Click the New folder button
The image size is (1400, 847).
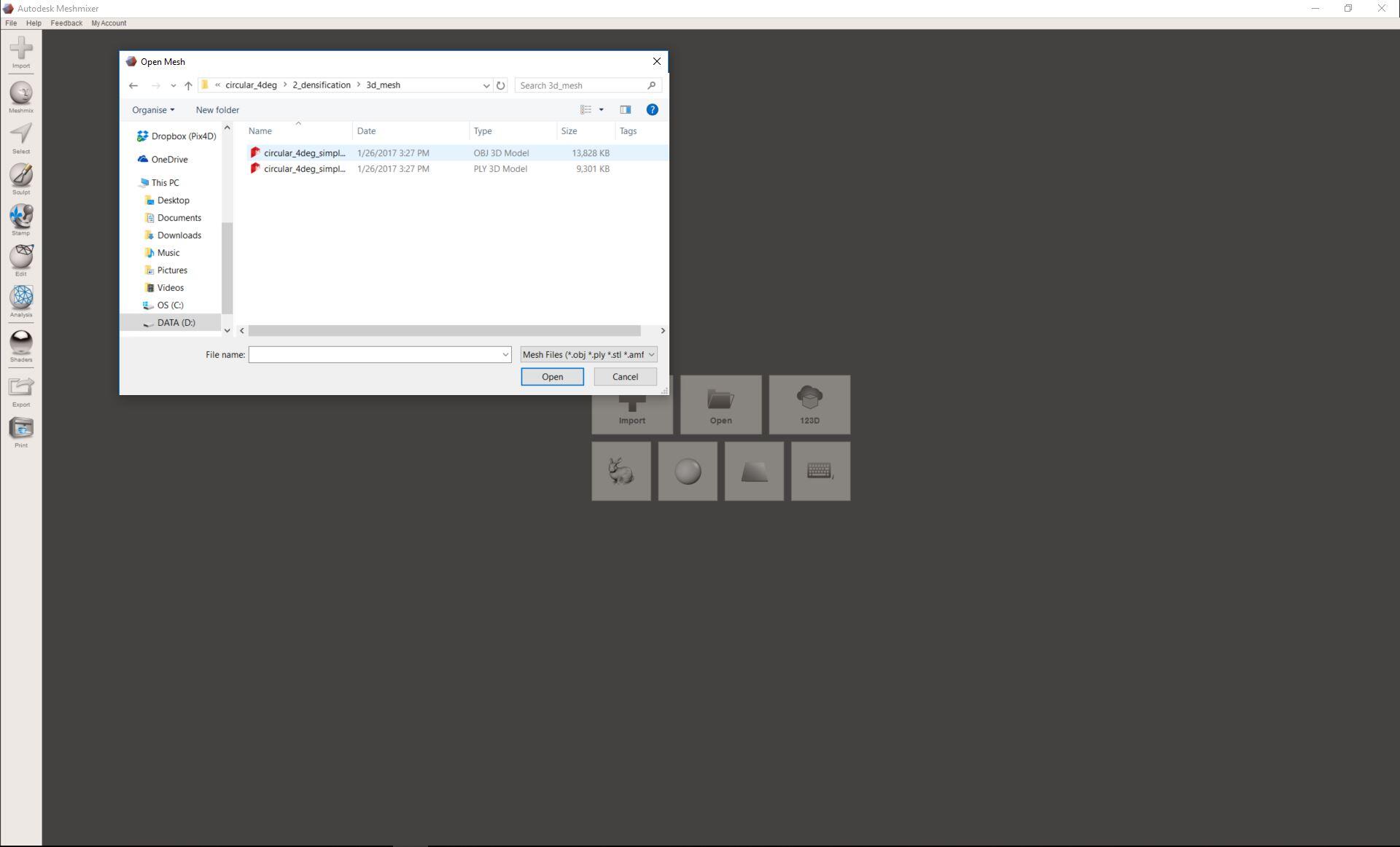[217, 110]
